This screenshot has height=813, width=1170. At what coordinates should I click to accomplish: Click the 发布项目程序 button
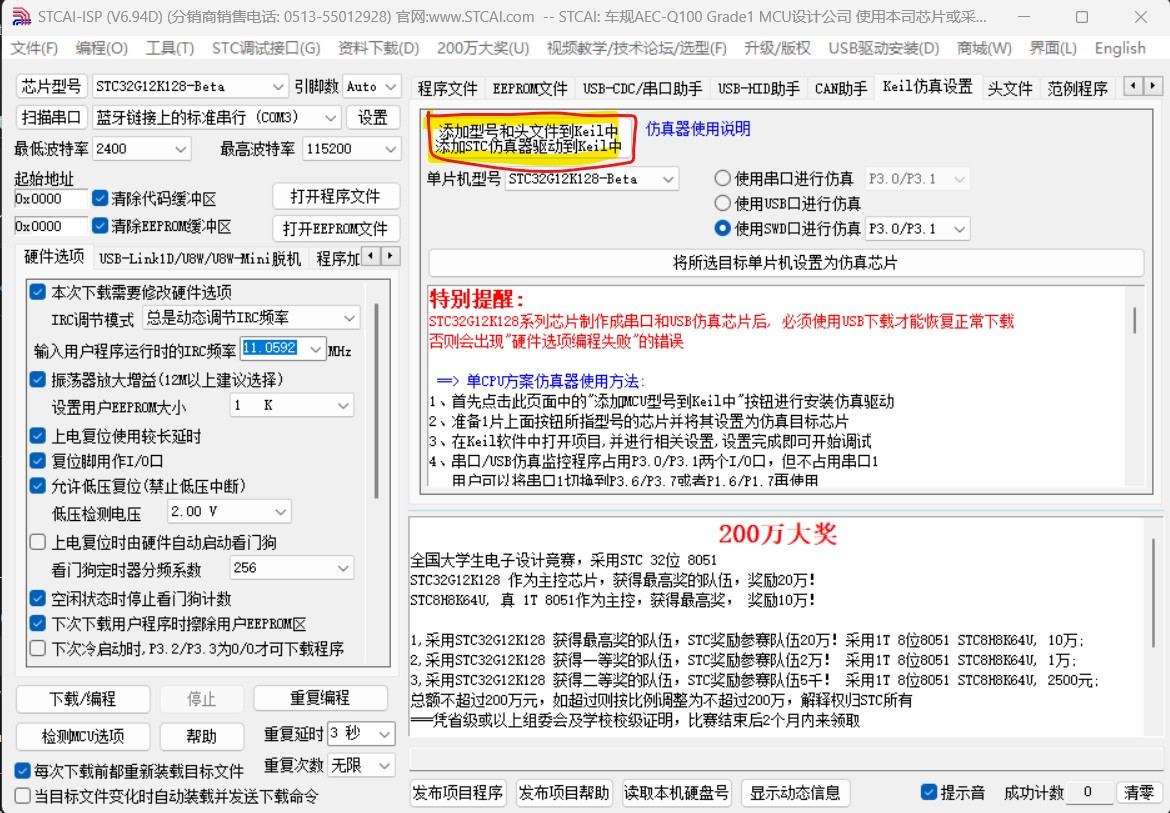coord(458,792)
